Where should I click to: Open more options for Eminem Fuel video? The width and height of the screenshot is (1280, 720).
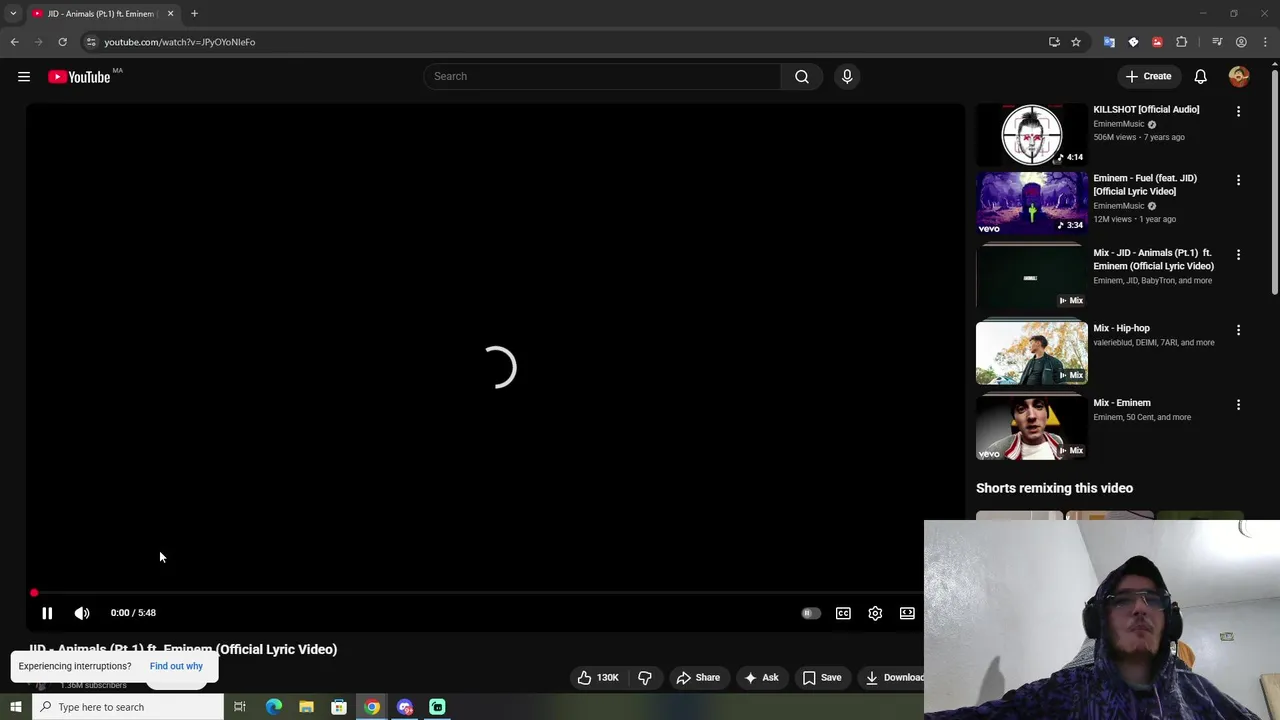tap(1238, 180)
